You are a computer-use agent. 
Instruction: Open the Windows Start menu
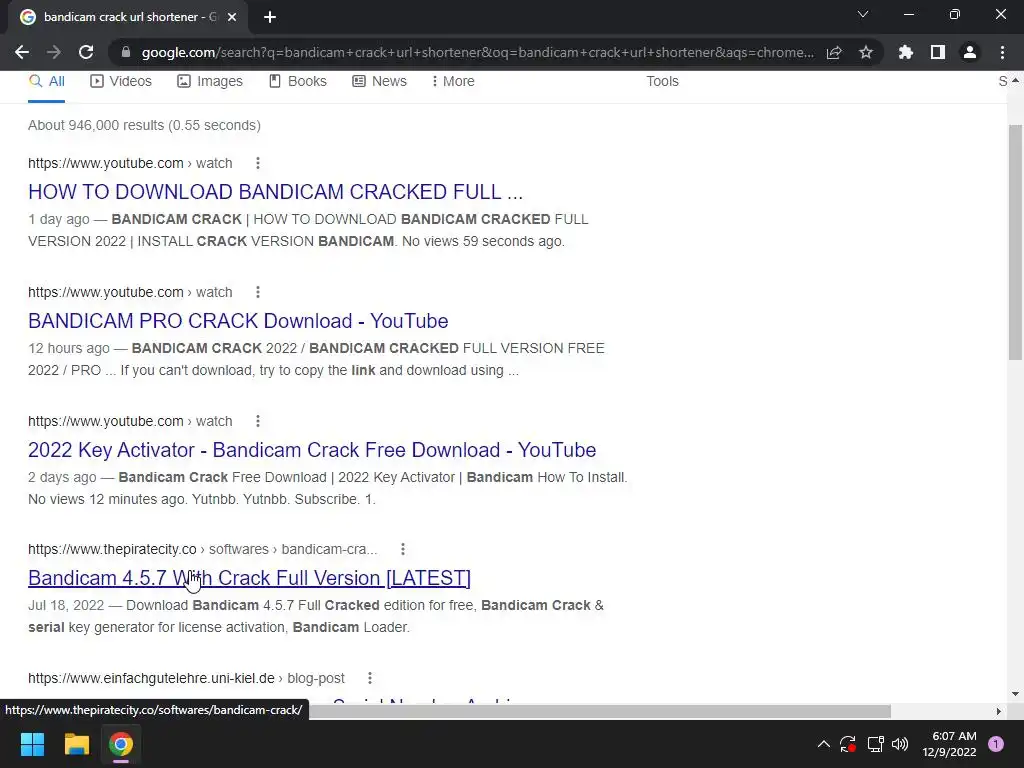pyautogui.click(x=32, y=744)
